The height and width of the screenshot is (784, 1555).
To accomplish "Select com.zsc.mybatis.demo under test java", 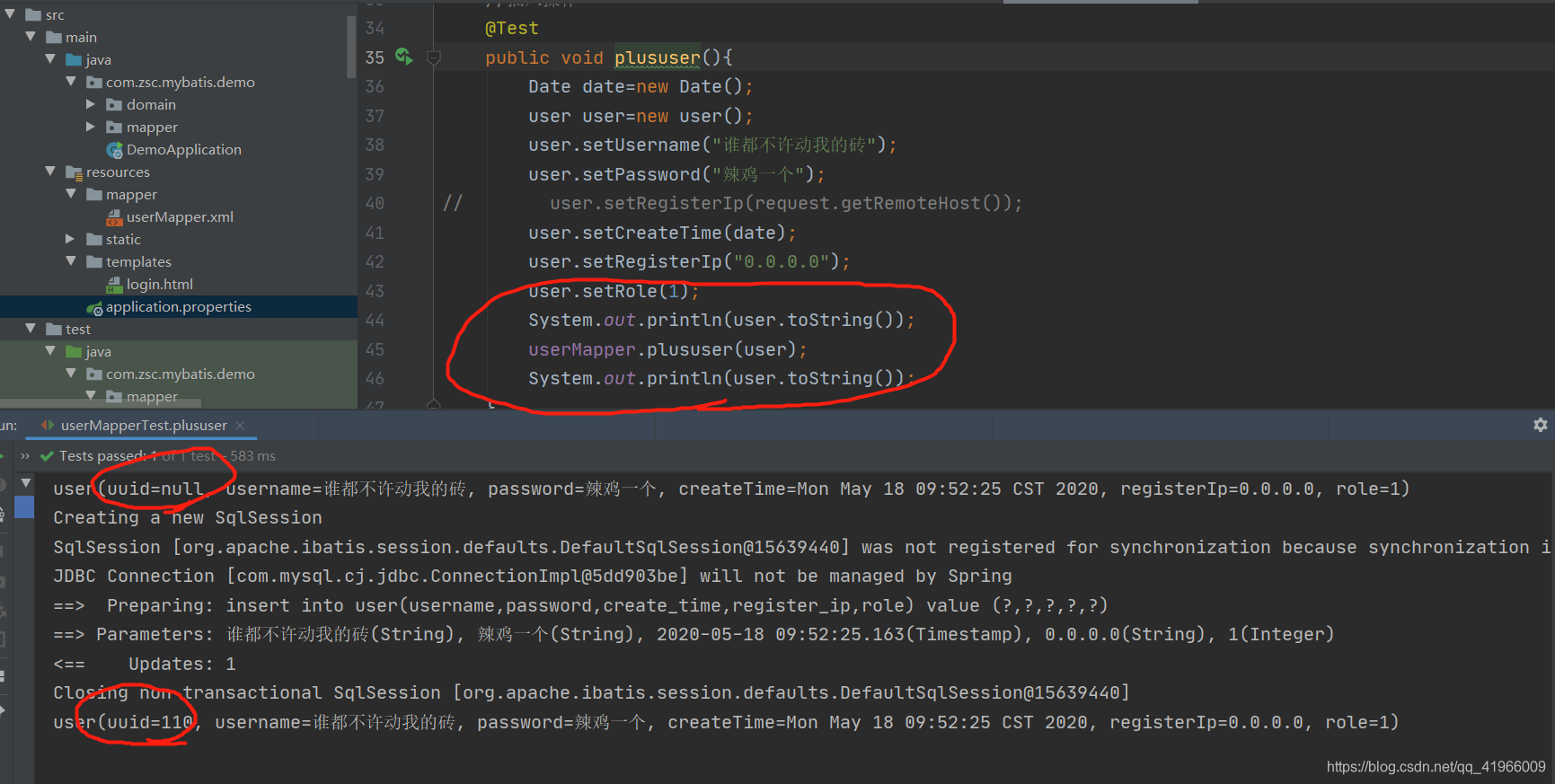I will (181, 374).
